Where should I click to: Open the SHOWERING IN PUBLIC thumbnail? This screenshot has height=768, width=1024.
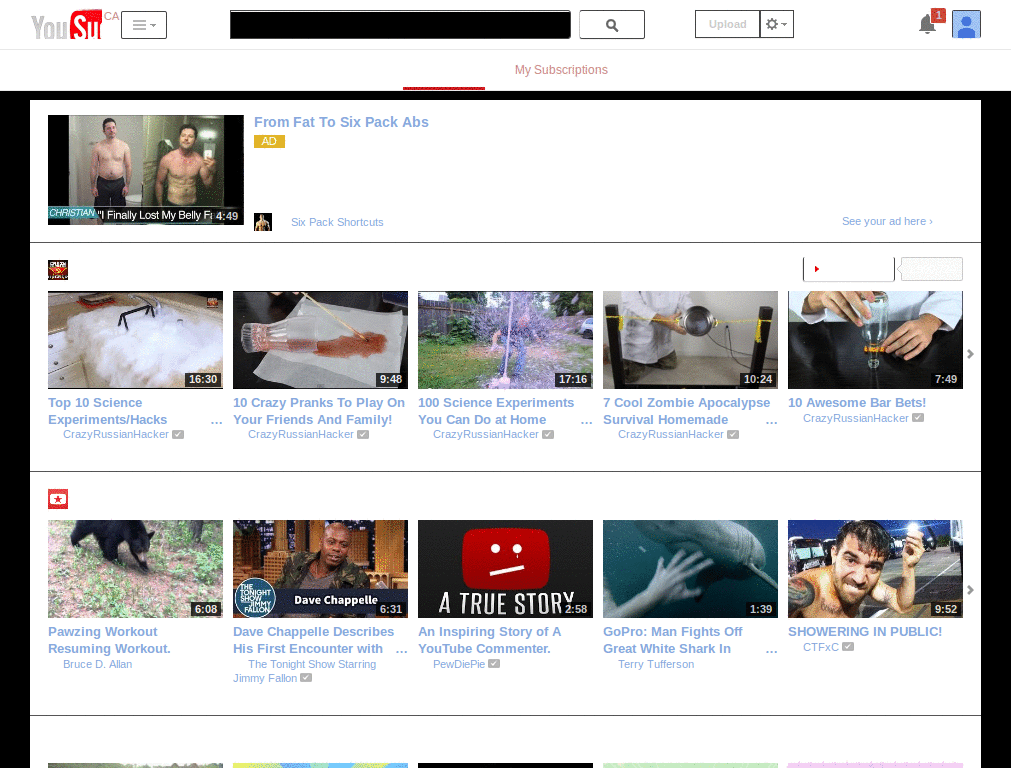coord(875,569)
